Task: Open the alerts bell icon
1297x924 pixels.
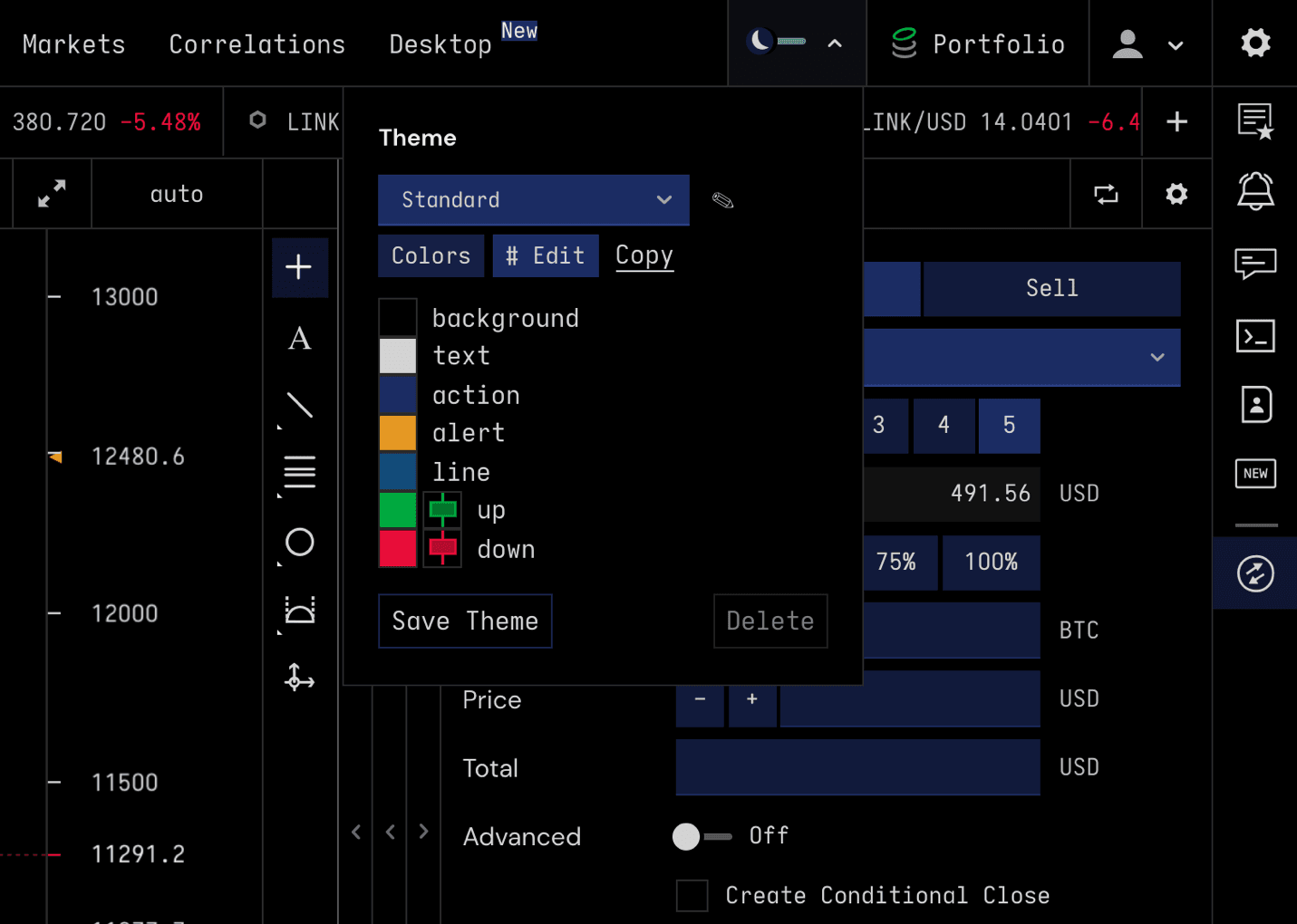Action: tap(1255, 191)
